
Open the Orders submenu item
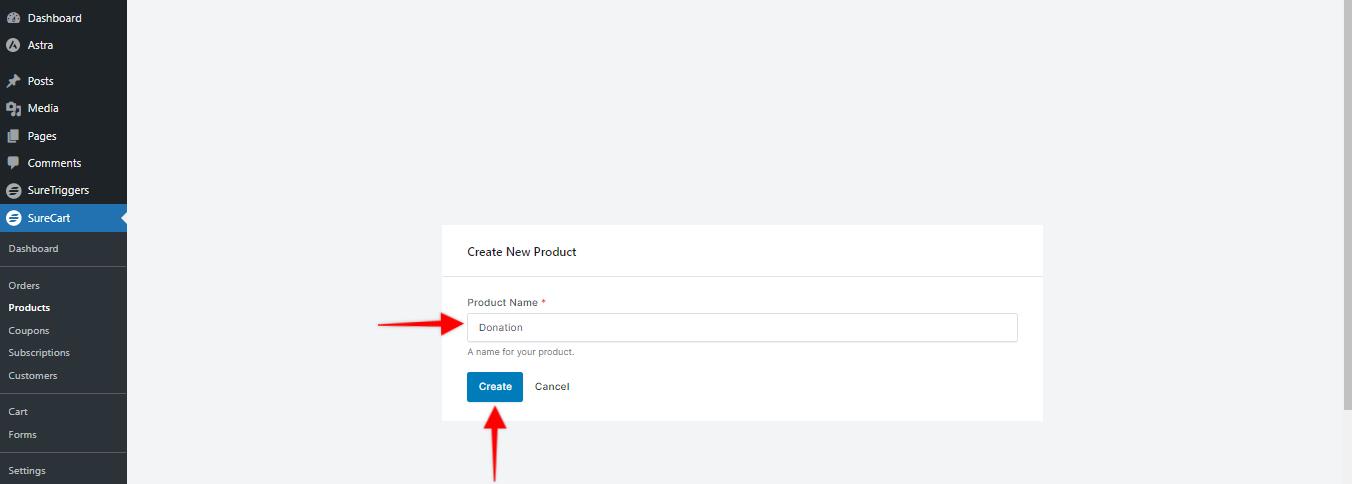(x=24, y=285)
